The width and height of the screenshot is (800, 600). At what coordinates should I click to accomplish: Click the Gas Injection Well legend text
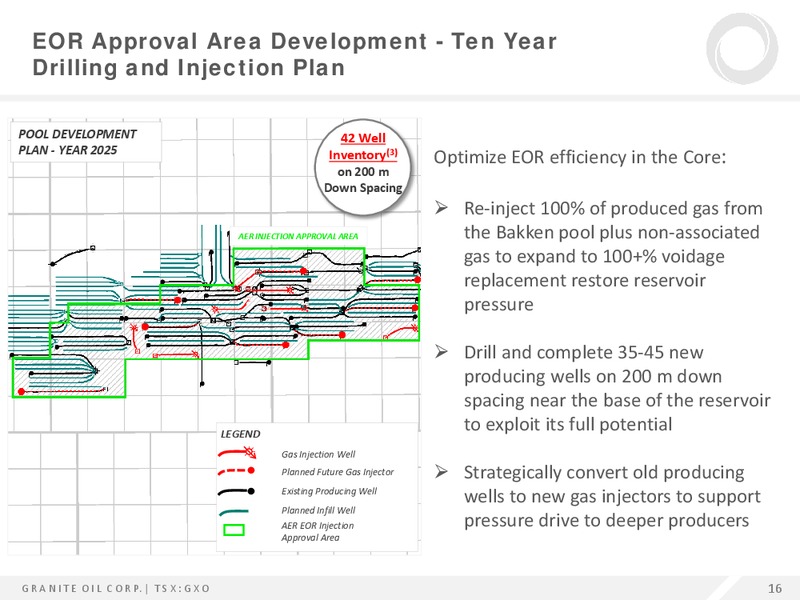coord(318,454)
